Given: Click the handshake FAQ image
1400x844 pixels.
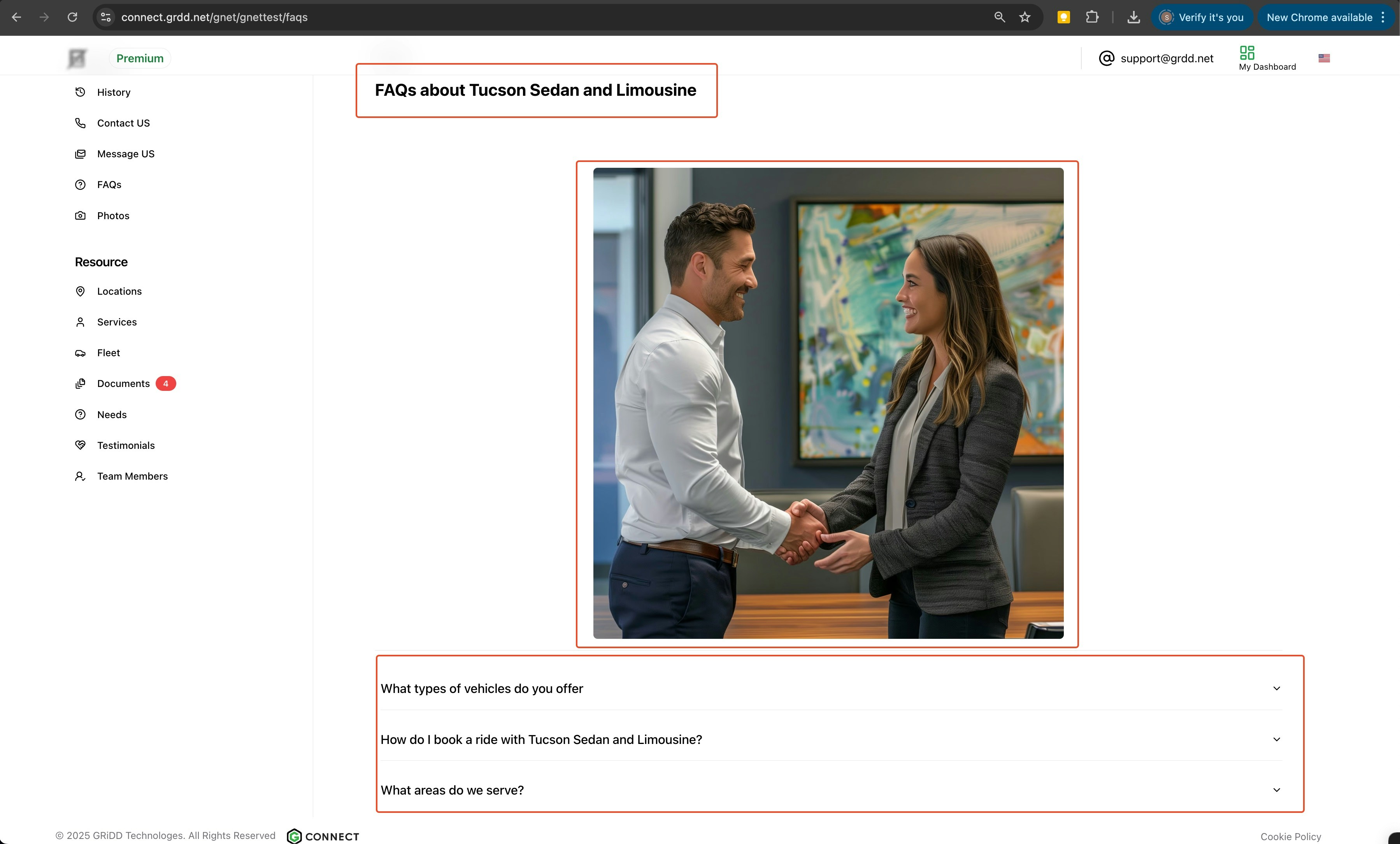Looking at the screenshot, I should click(828, 403).
